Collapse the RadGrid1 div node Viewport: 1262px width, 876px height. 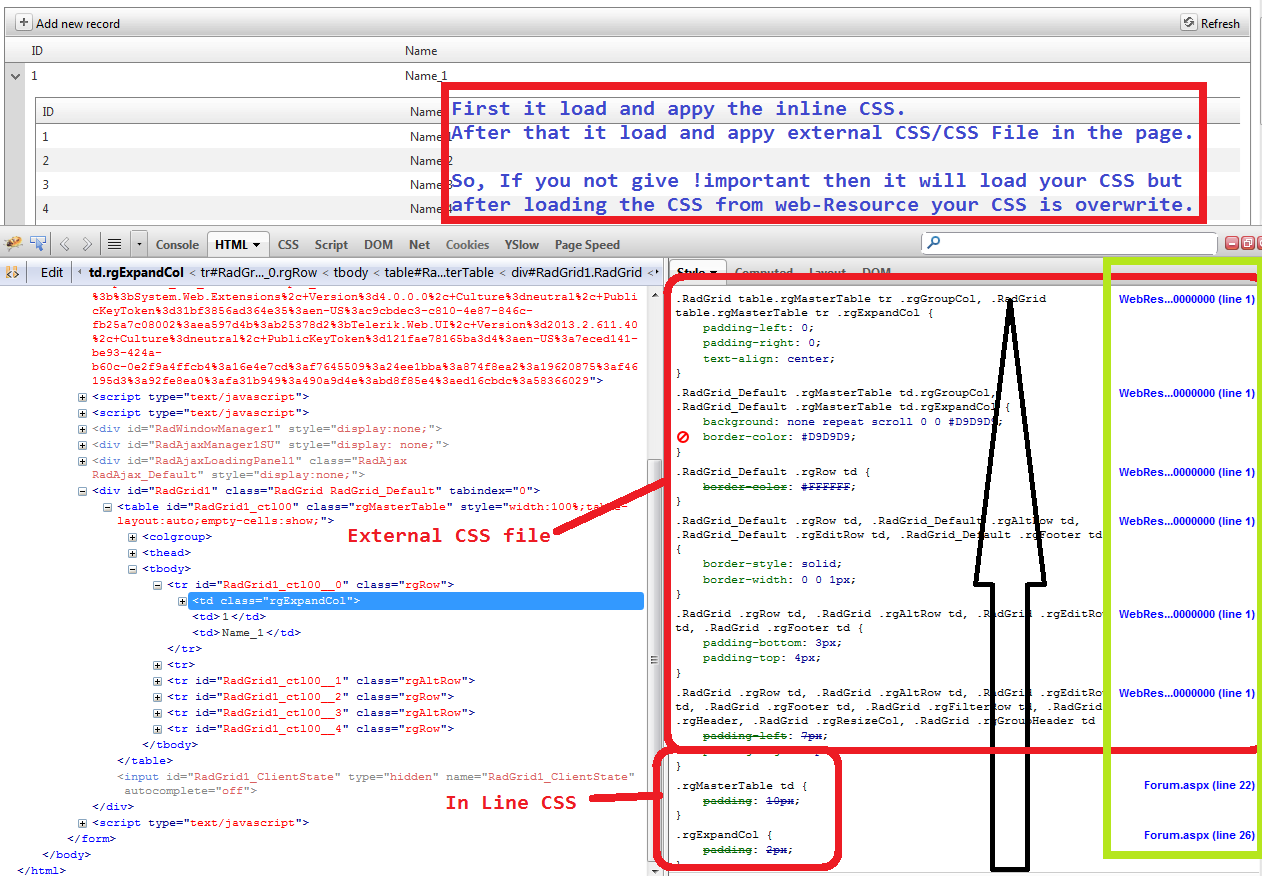(83, 491)
